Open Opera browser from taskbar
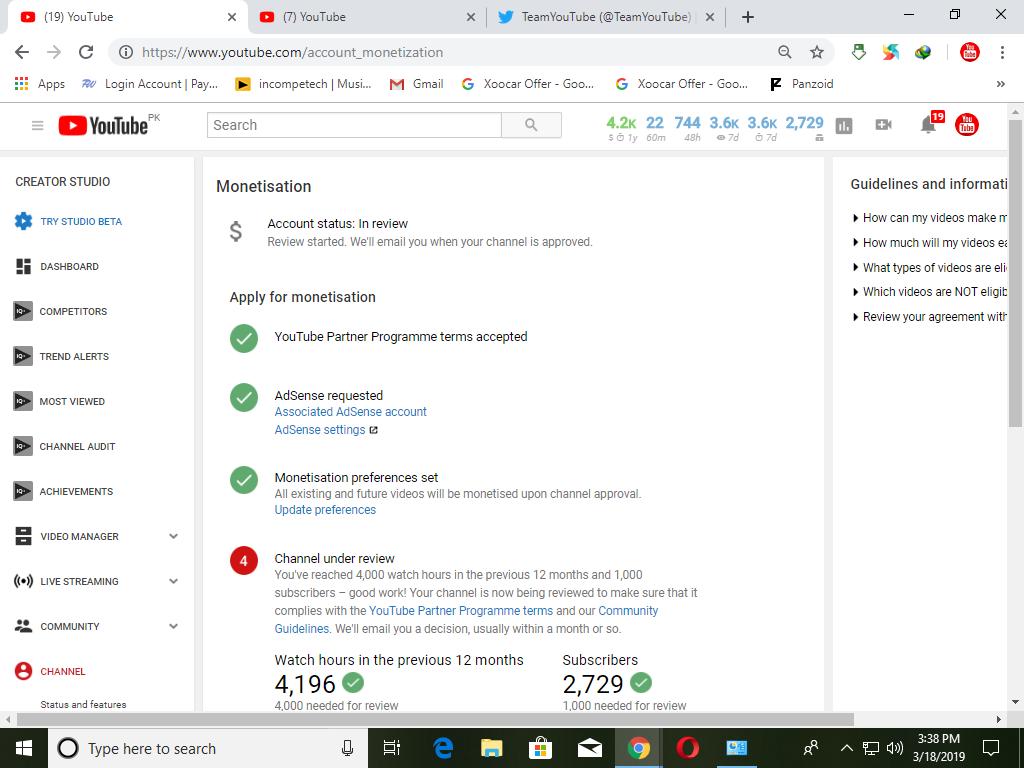The height and width of the screenshot is (768, 1024). (687, 748)
